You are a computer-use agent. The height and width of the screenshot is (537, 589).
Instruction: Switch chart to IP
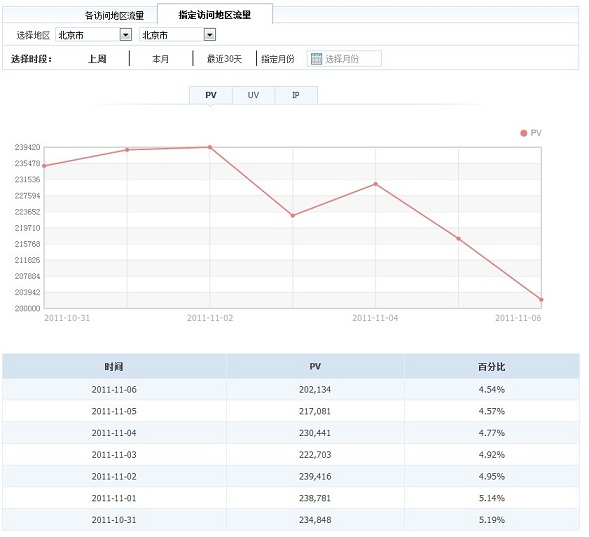[x=296, y=95]
